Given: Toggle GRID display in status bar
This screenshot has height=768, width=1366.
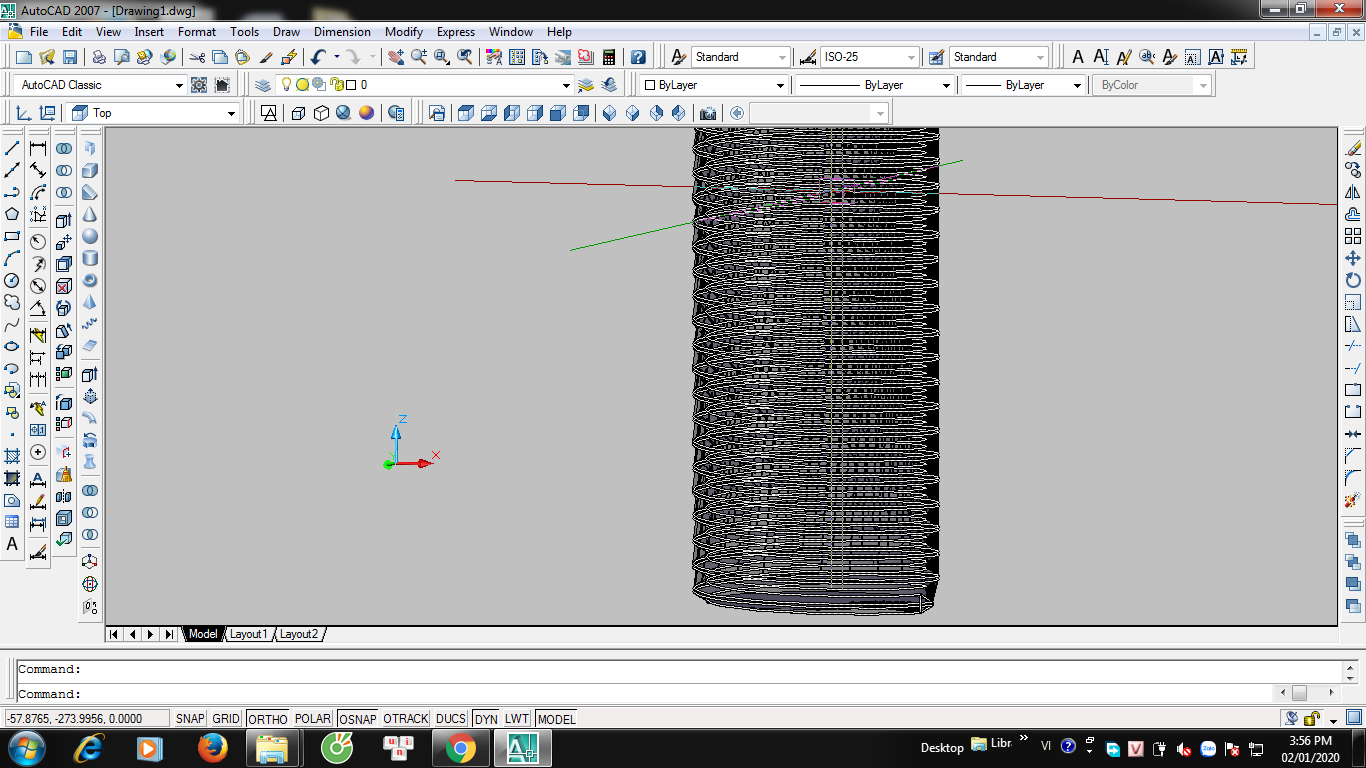Looking at the screenshot, I should [x=226, y=719].
